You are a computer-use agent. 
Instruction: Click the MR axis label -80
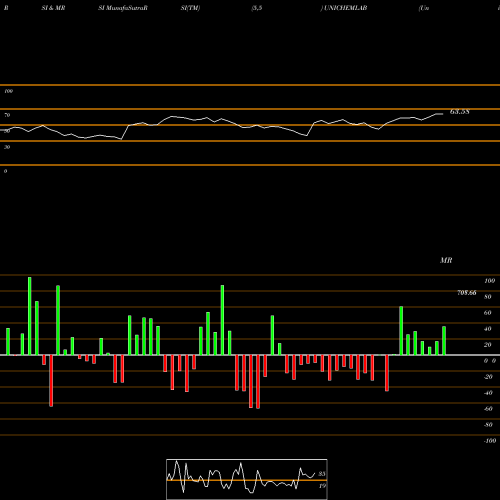tap(488, 425)
